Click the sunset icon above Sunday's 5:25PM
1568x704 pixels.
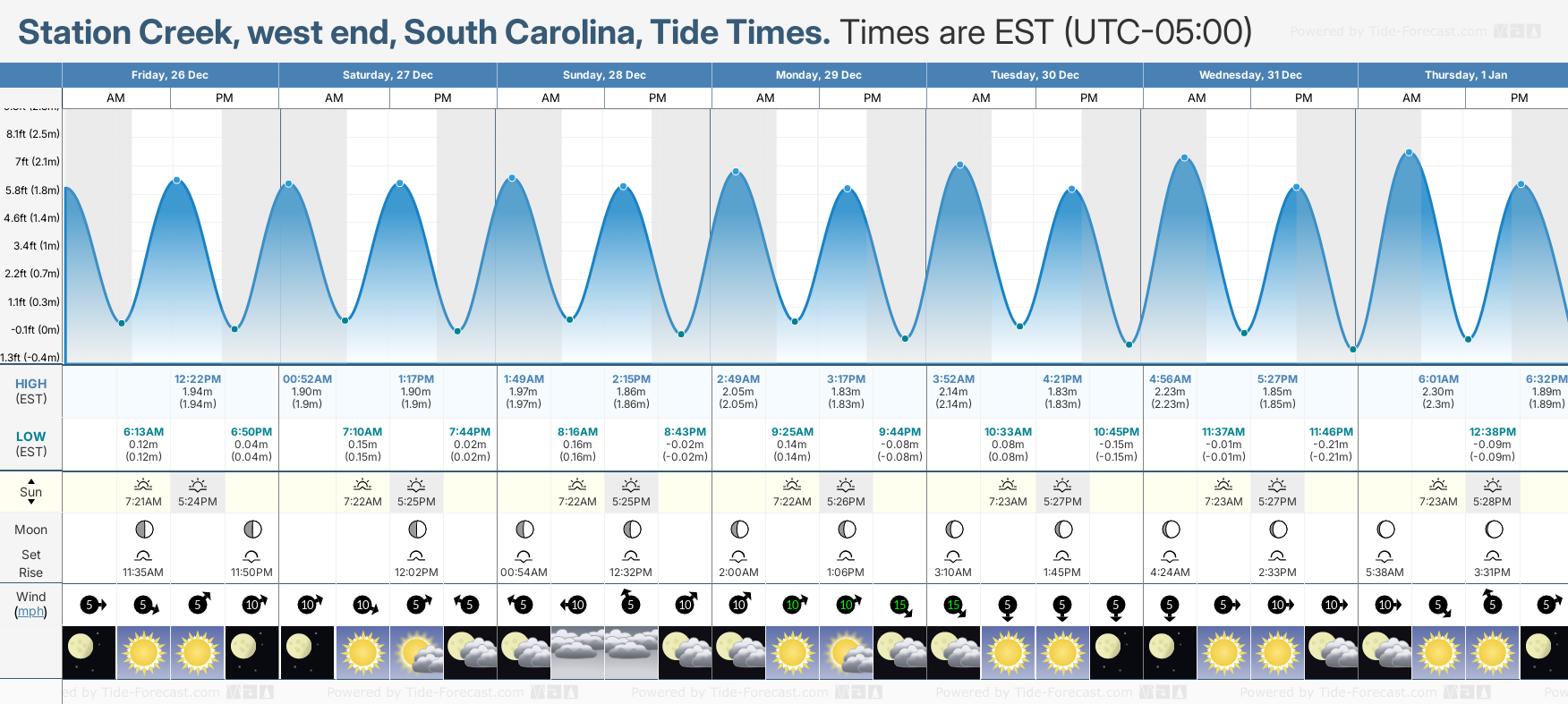pyautogui.click(x=631, y=485)
